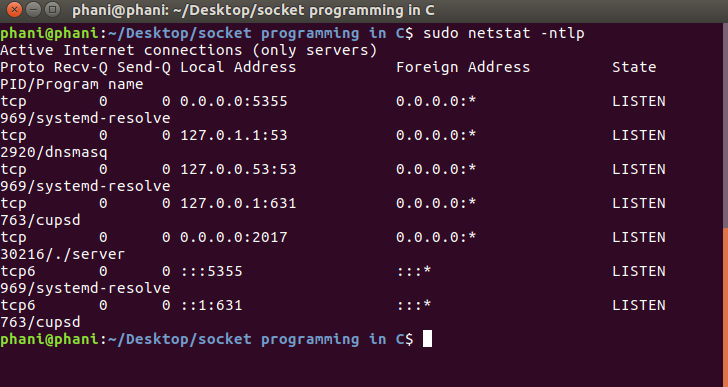
Task: Click local address ::1:631
Action: [x=211, y=305]
